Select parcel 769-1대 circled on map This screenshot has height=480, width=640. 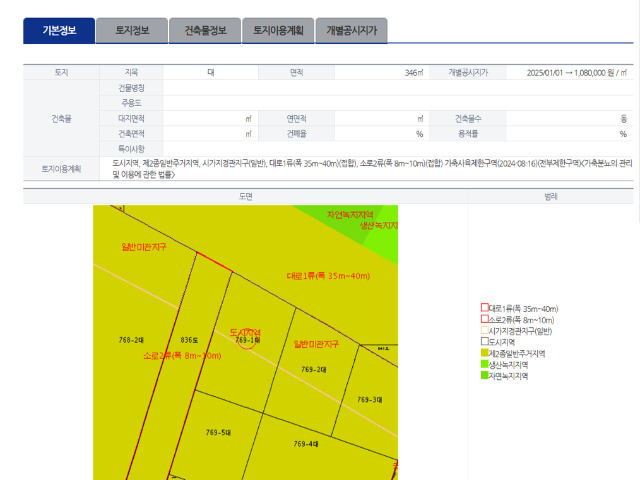[x=247, y=340]
